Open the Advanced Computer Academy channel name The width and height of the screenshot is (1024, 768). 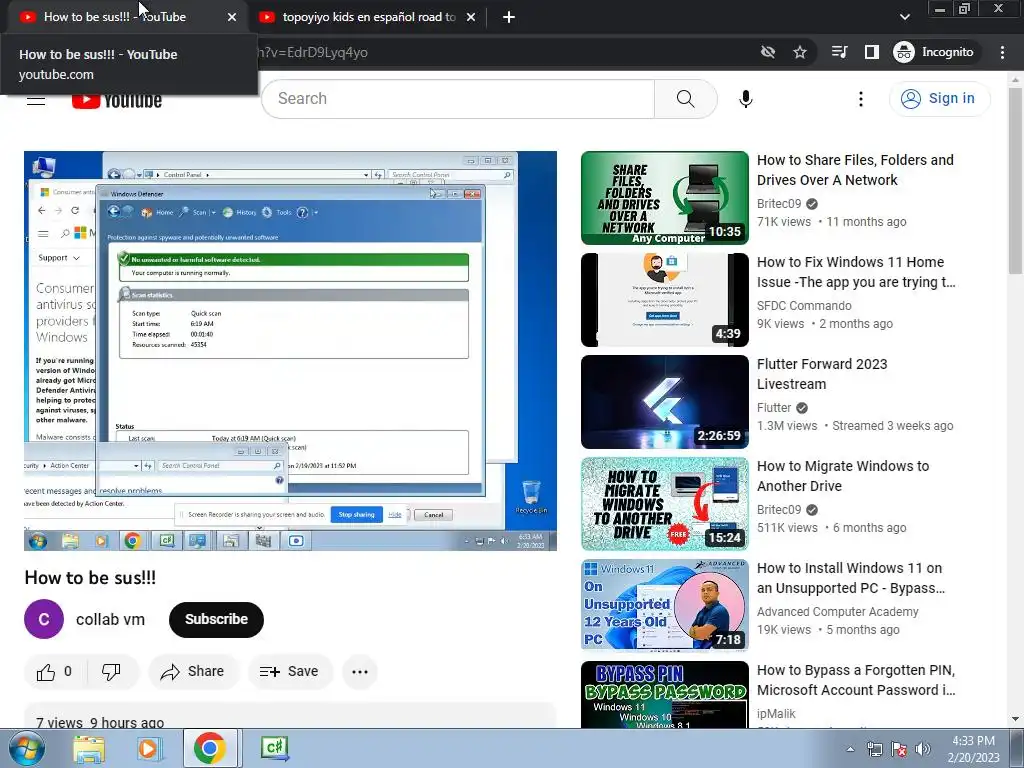coord(837,612)
